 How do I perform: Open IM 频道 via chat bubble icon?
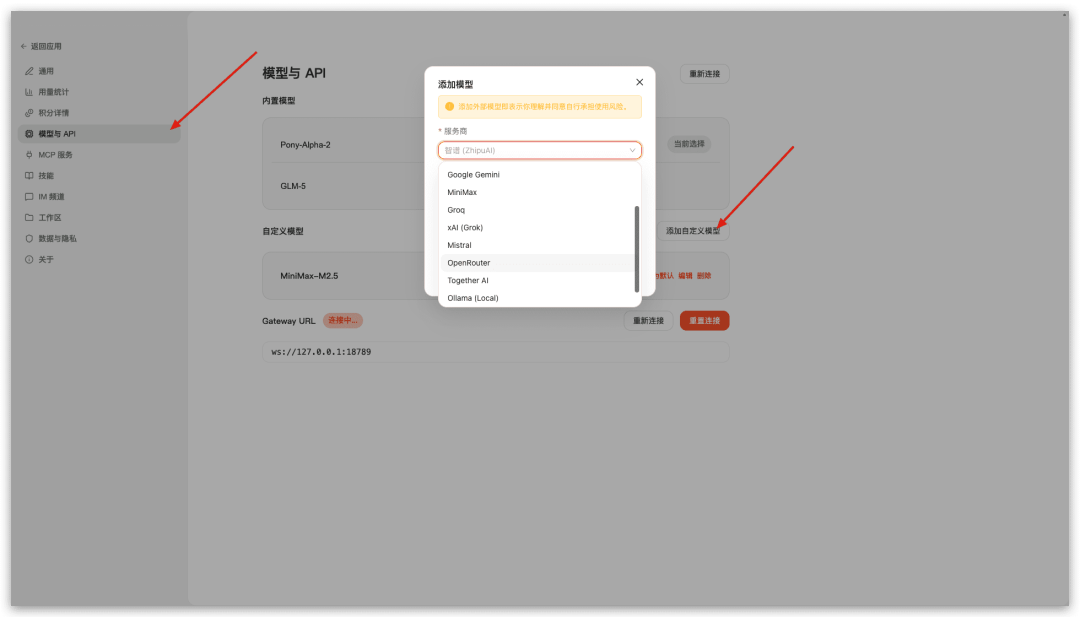(30, 197)
